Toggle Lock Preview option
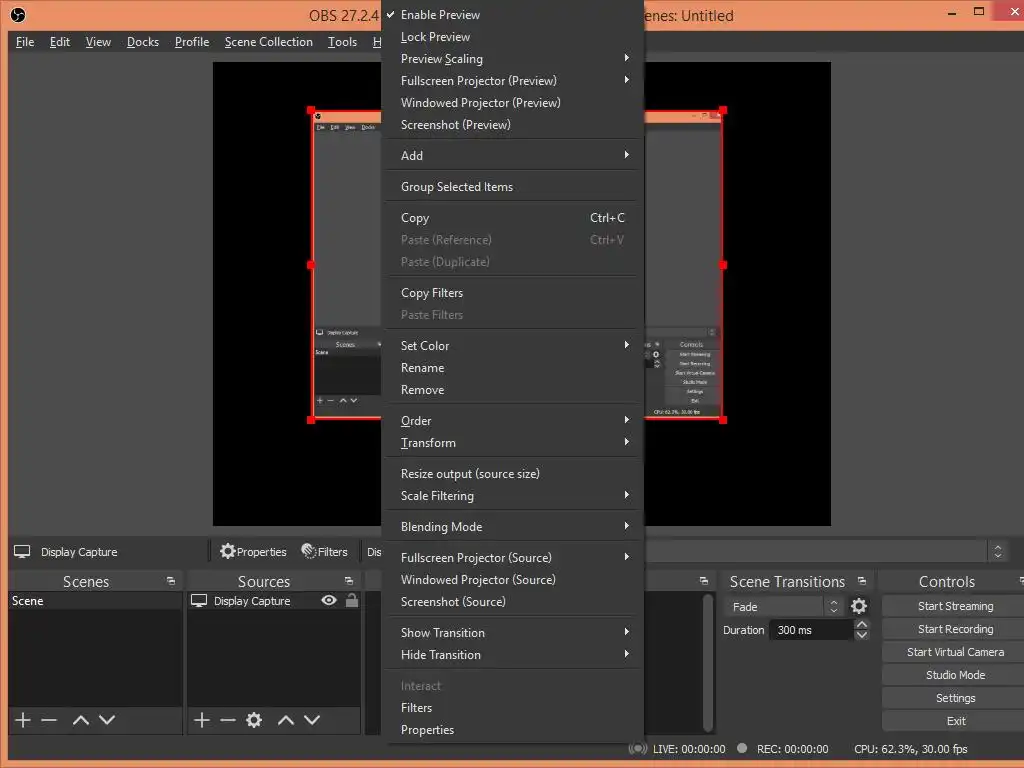 coord(511,37)
